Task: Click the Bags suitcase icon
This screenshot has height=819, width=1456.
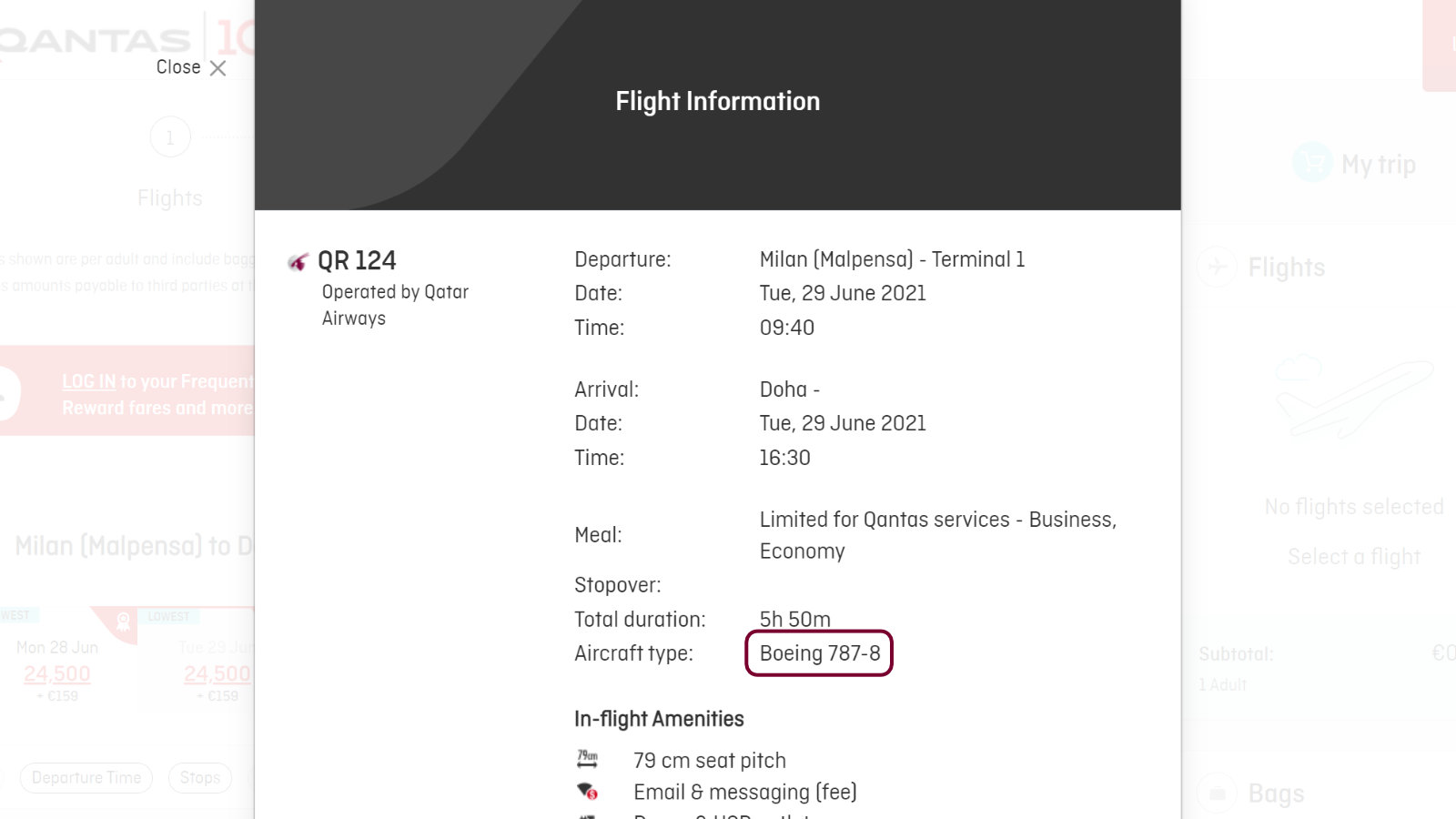Action: 1217,794
